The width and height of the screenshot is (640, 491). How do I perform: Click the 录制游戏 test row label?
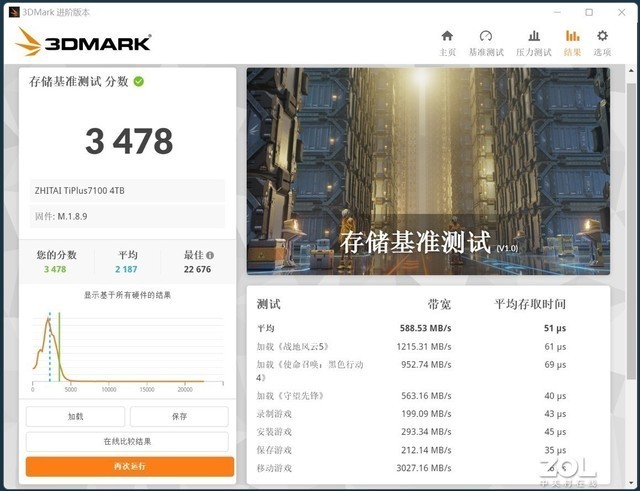click(274, 414)
